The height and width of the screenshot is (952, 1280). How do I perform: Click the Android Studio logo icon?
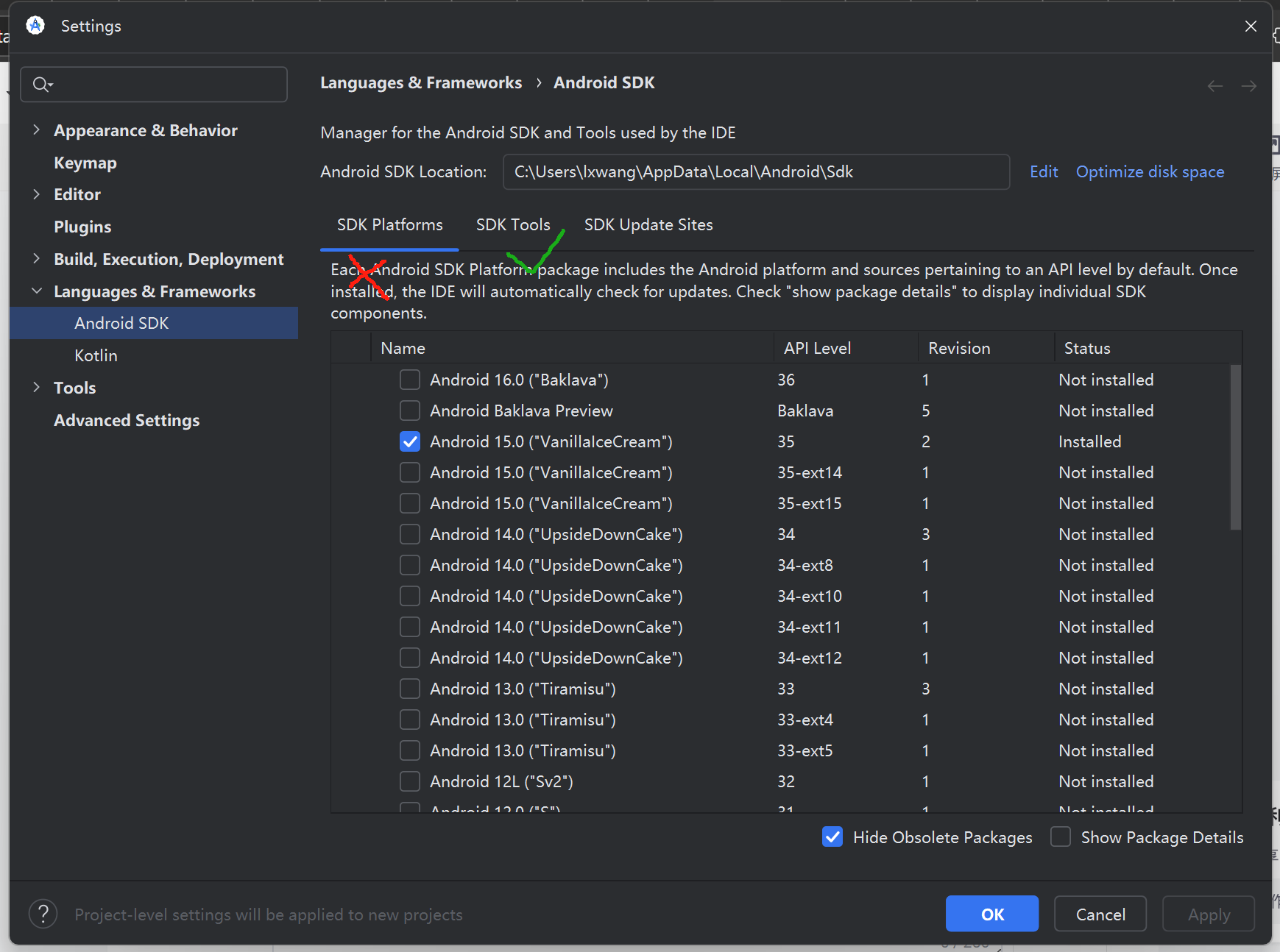[x=35, y=26]
